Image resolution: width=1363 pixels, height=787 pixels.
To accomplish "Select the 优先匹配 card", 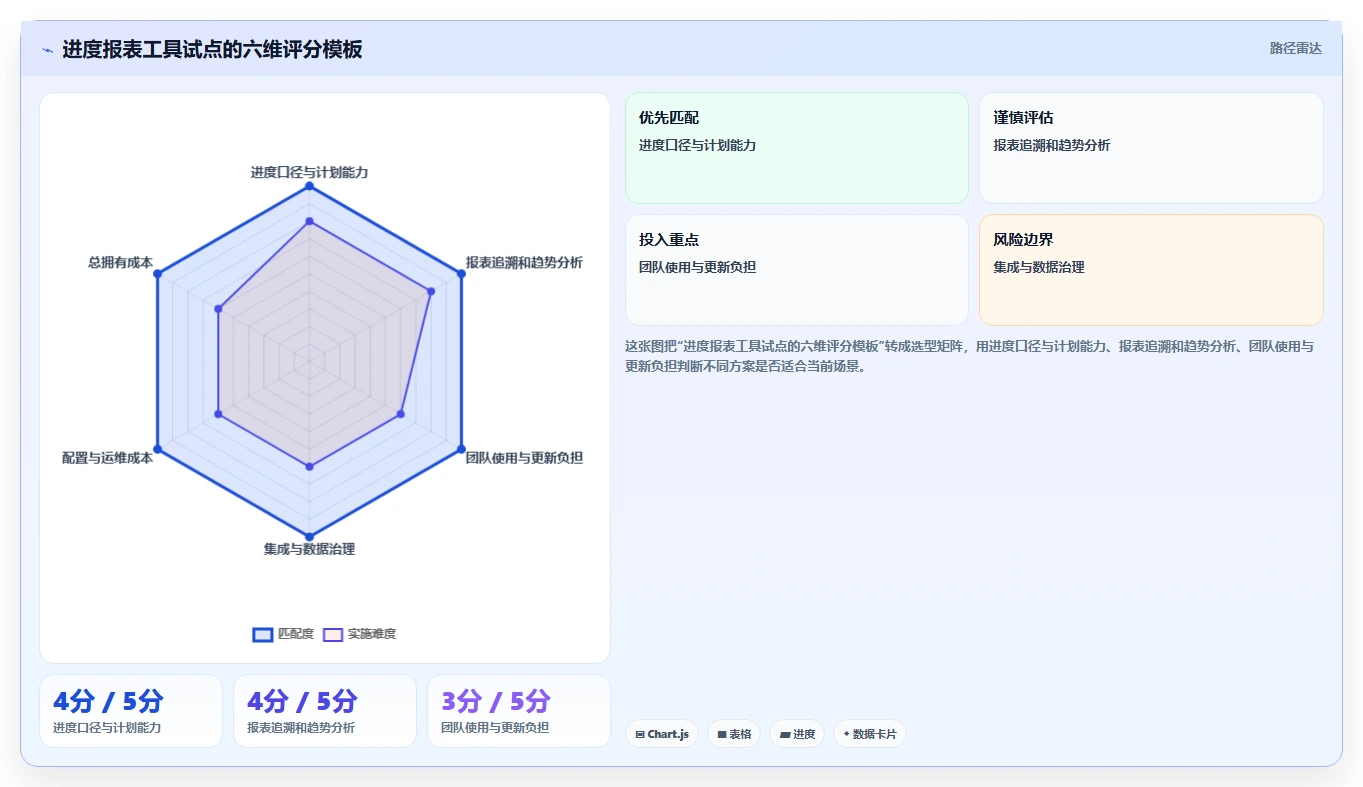I will click(797, 148).
